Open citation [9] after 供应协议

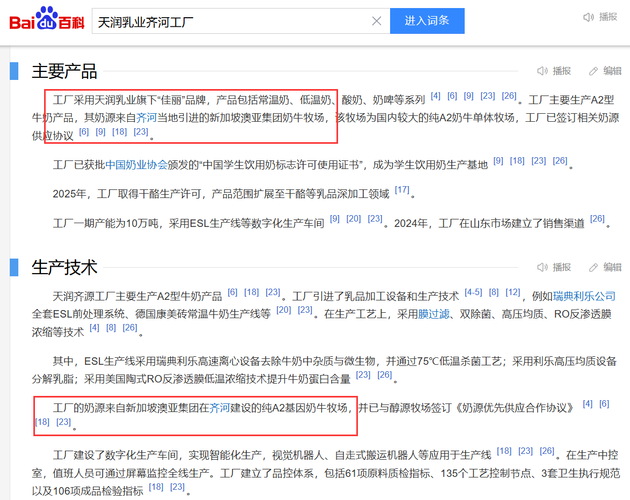(100, 132)
